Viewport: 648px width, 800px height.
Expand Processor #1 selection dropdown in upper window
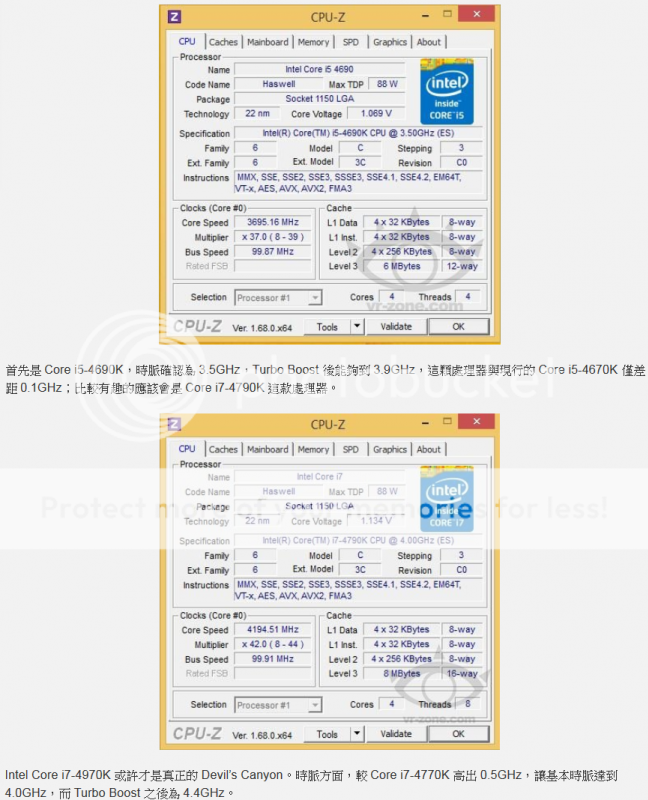tap(315, 297)
